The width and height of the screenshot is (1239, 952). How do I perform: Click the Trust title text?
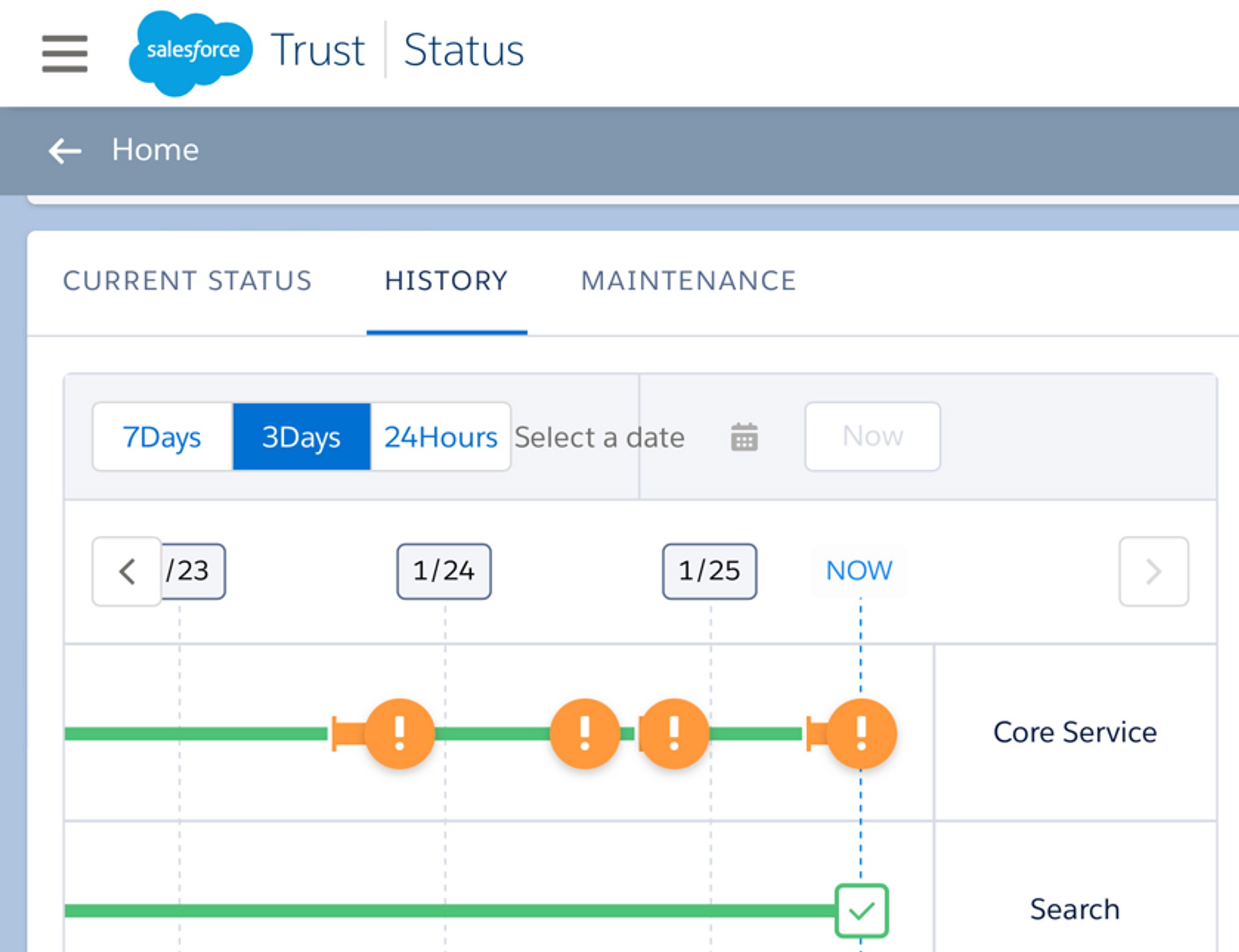318,50
